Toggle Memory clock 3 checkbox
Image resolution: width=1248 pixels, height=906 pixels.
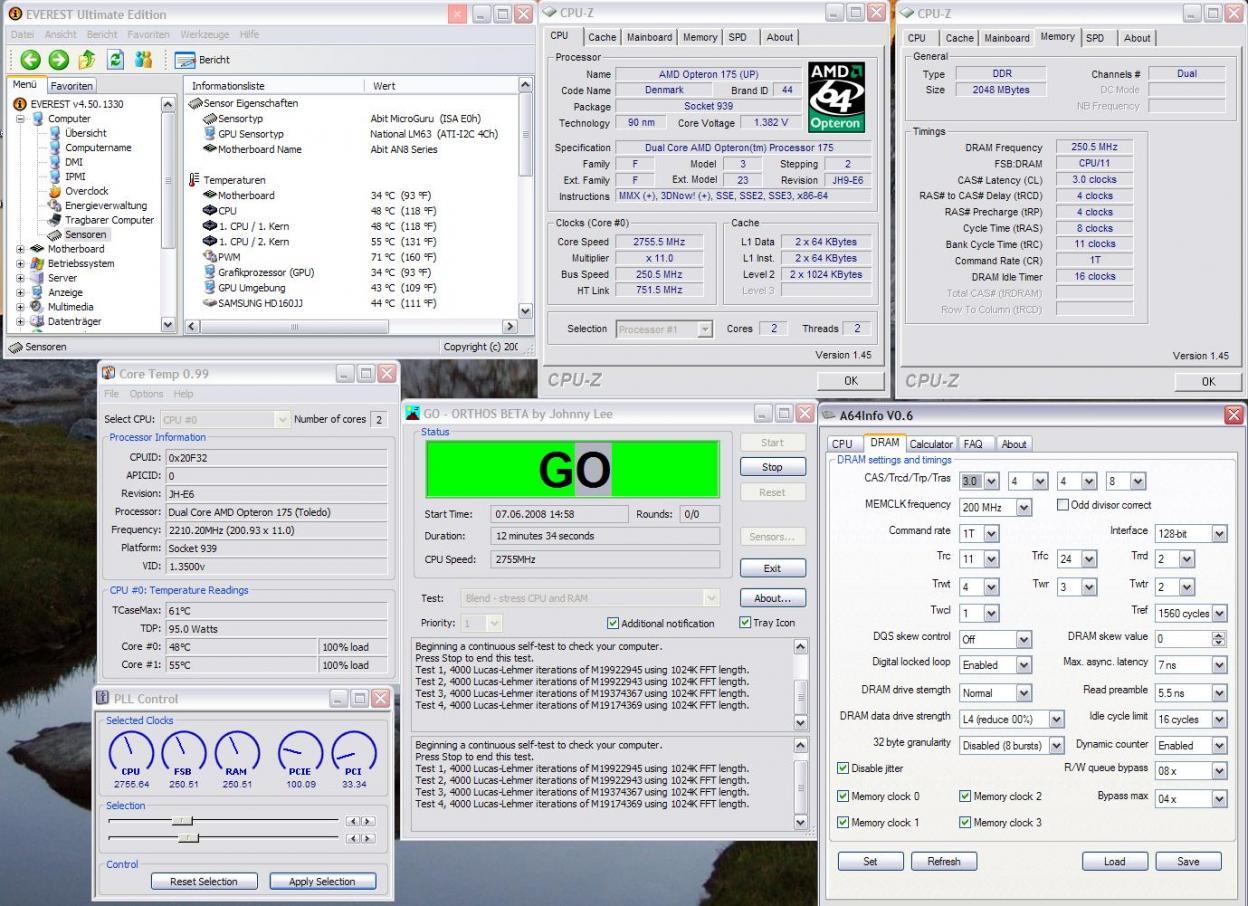[965, 822]
